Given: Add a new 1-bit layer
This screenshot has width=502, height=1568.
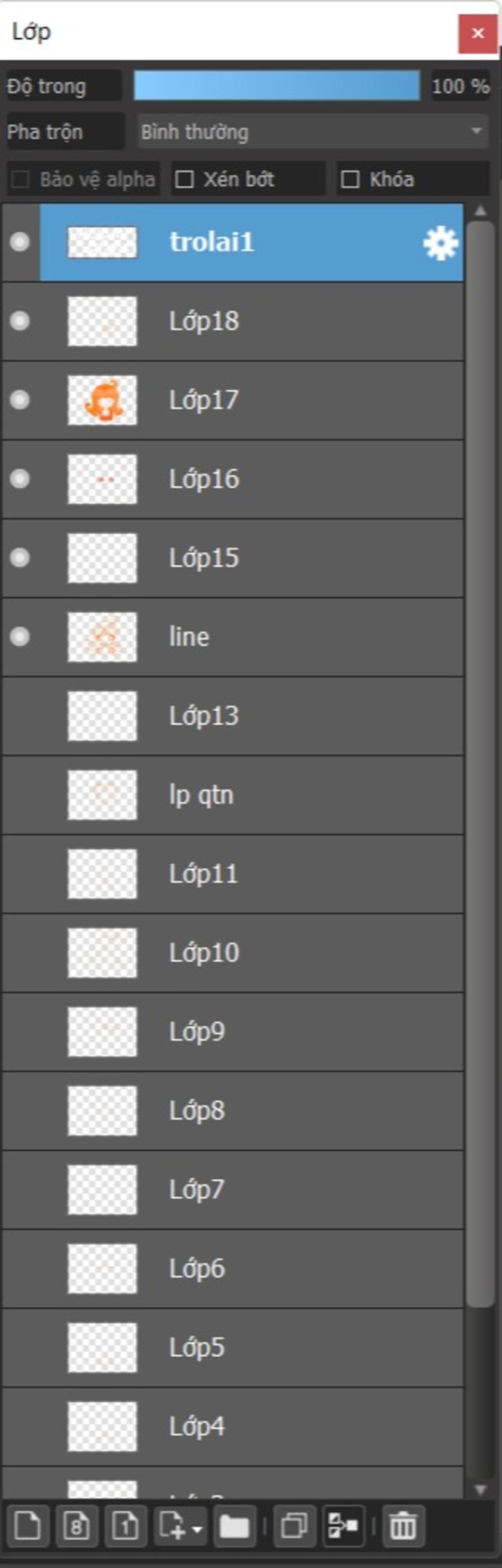Looking at the screenshot, I should (x=125, y=1527).
